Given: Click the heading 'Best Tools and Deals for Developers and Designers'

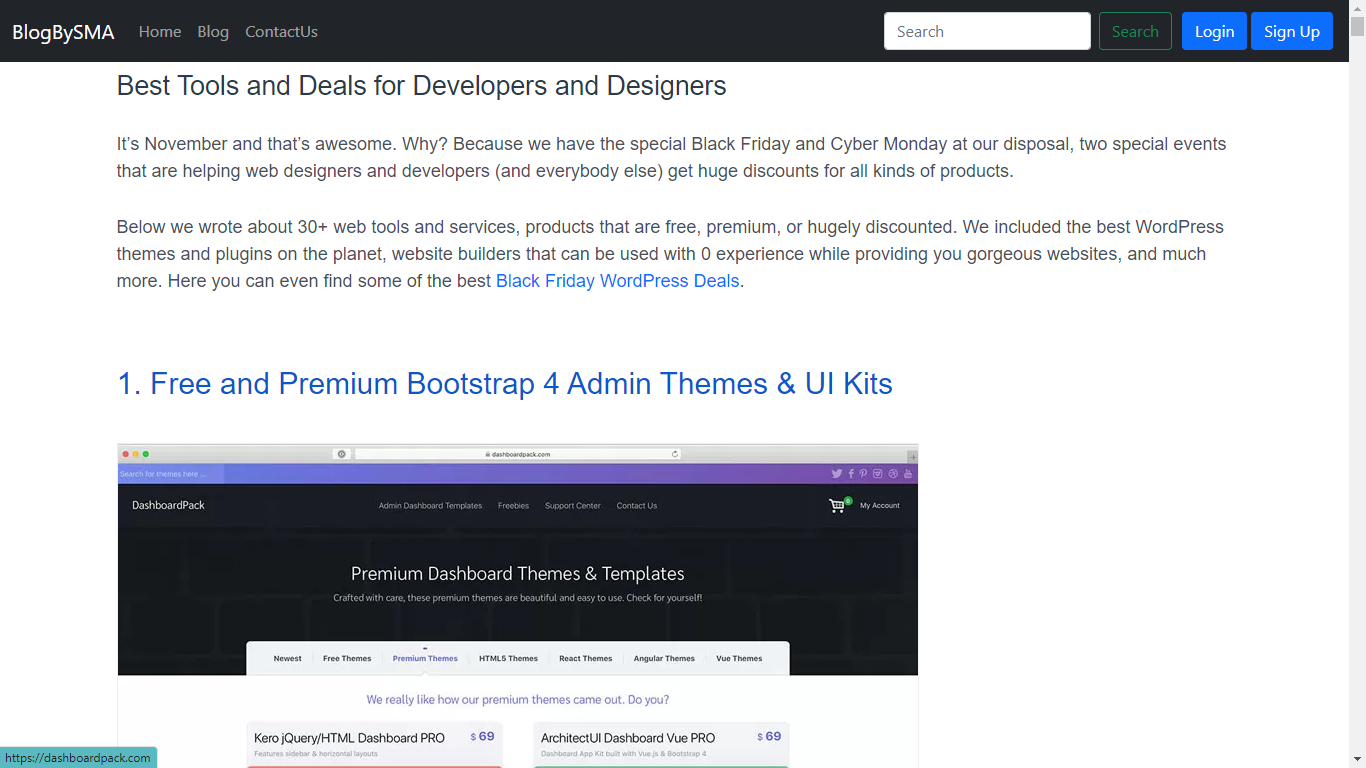Looking at the screenshot, I should 422,86.
